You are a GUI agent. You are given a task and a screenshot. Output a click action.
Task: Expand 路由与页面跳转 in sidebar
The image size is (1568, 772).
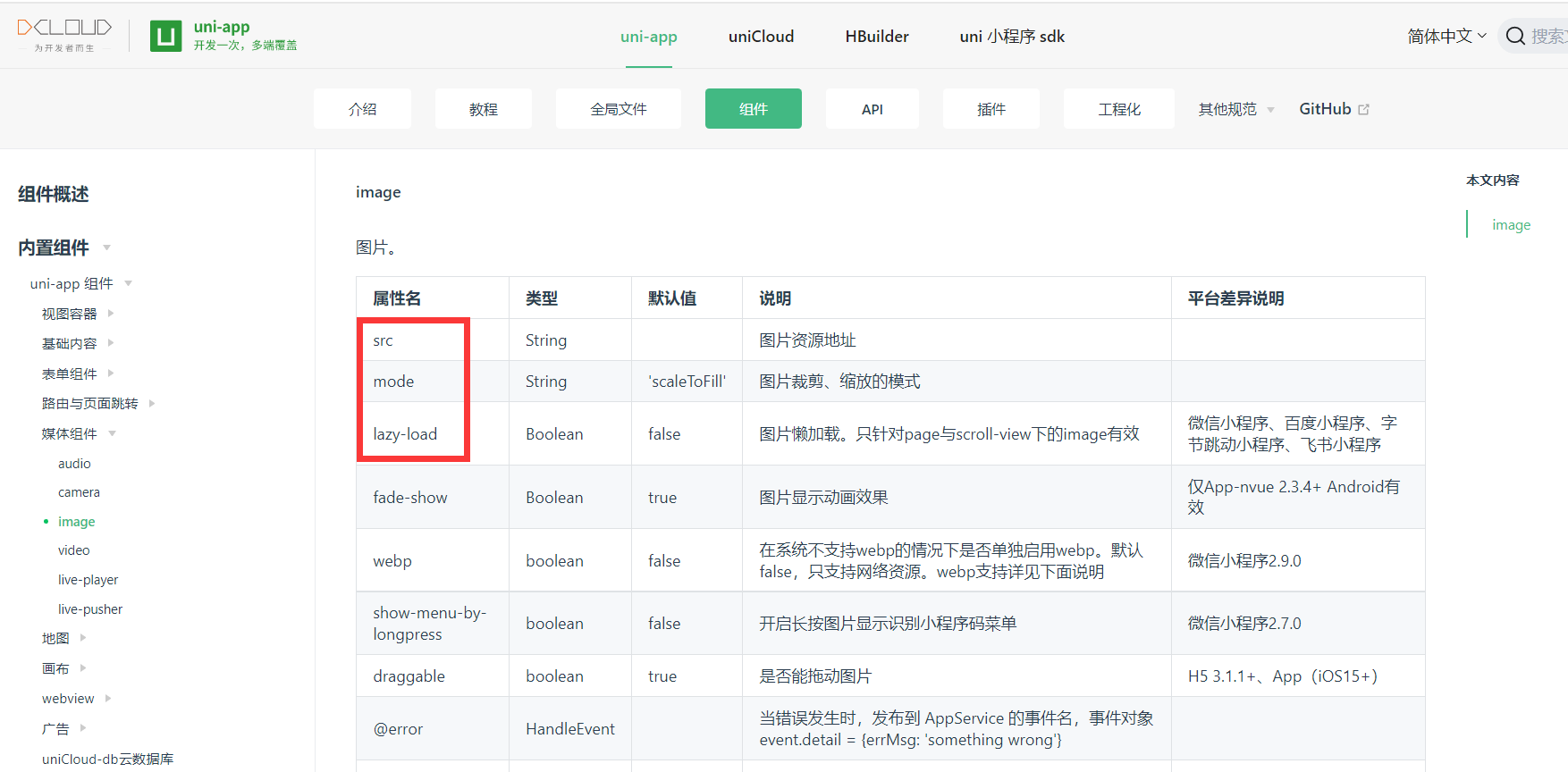152,403
